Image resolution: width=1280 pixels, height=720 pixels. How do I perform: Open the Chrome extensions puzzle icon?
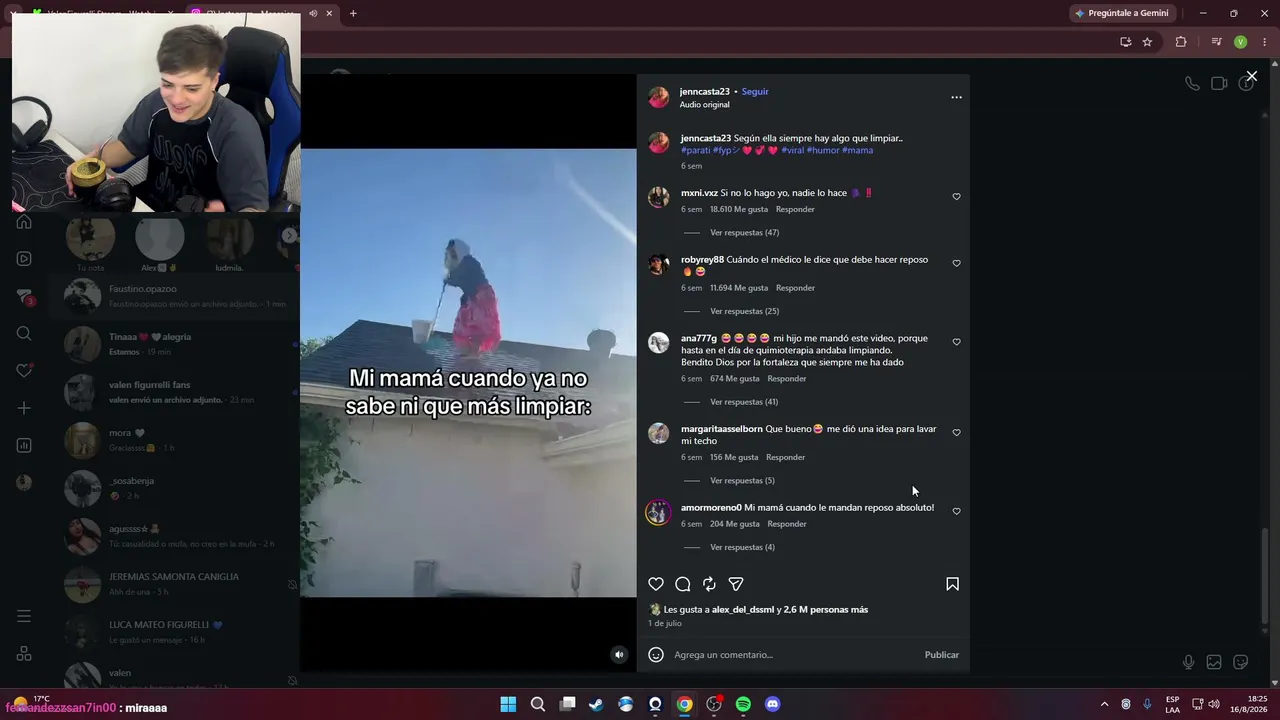tap(1181, 42)
